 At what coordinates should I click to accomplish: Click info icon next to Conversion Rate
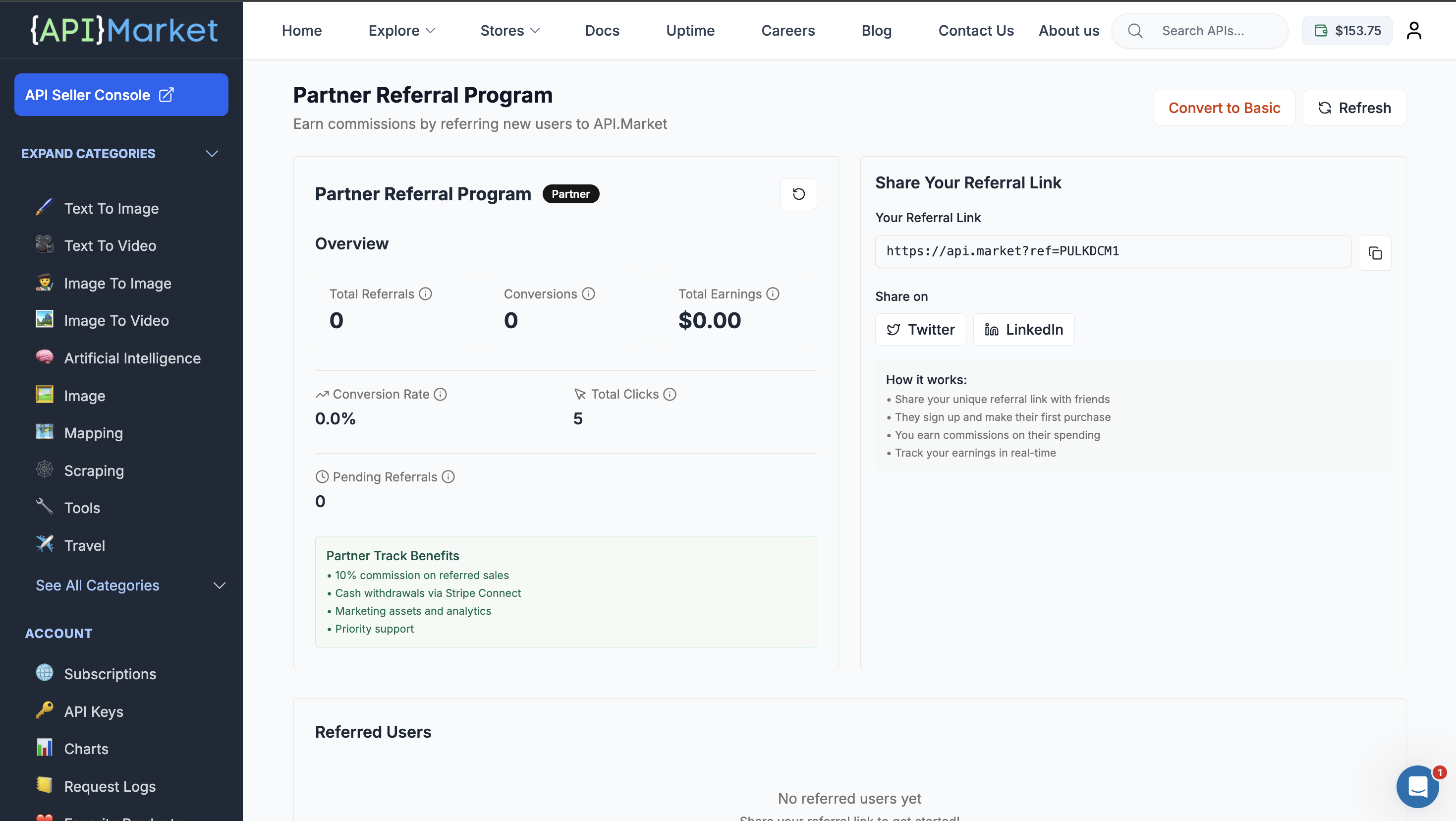coord(440,395)
